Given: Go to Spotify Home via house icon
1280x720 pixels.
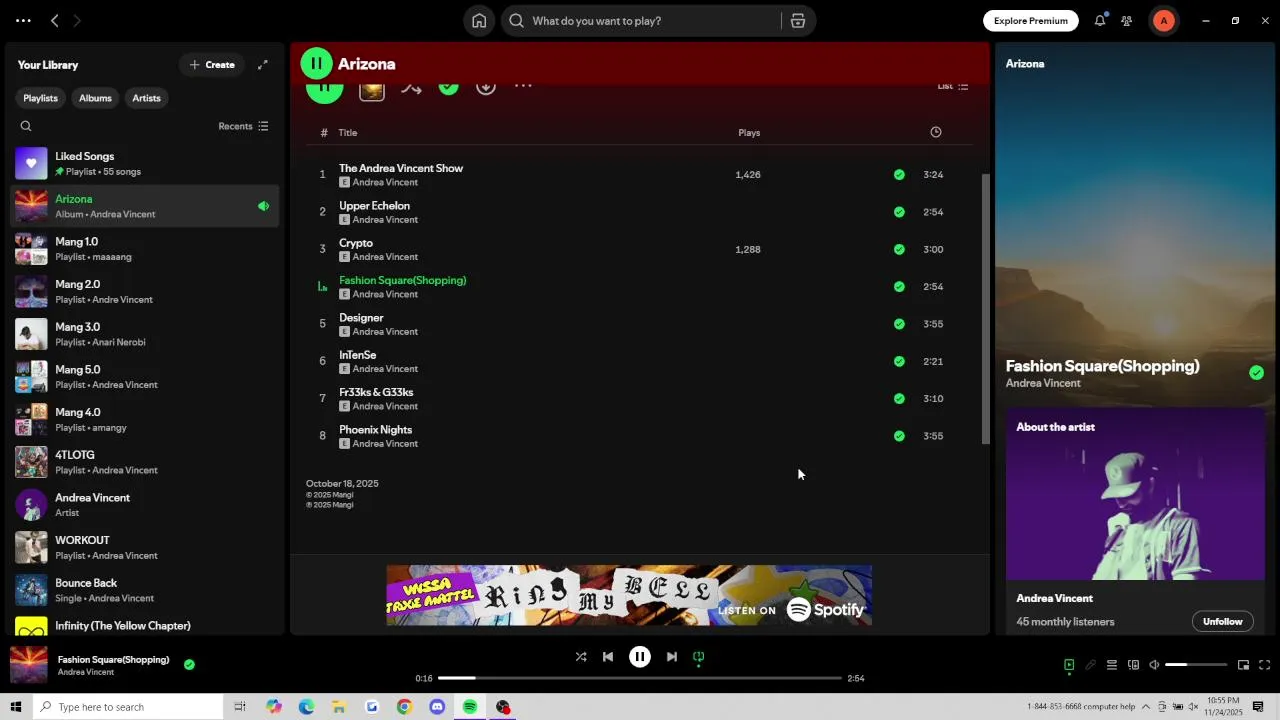Looking at the screenshot, I should point(479,21).
